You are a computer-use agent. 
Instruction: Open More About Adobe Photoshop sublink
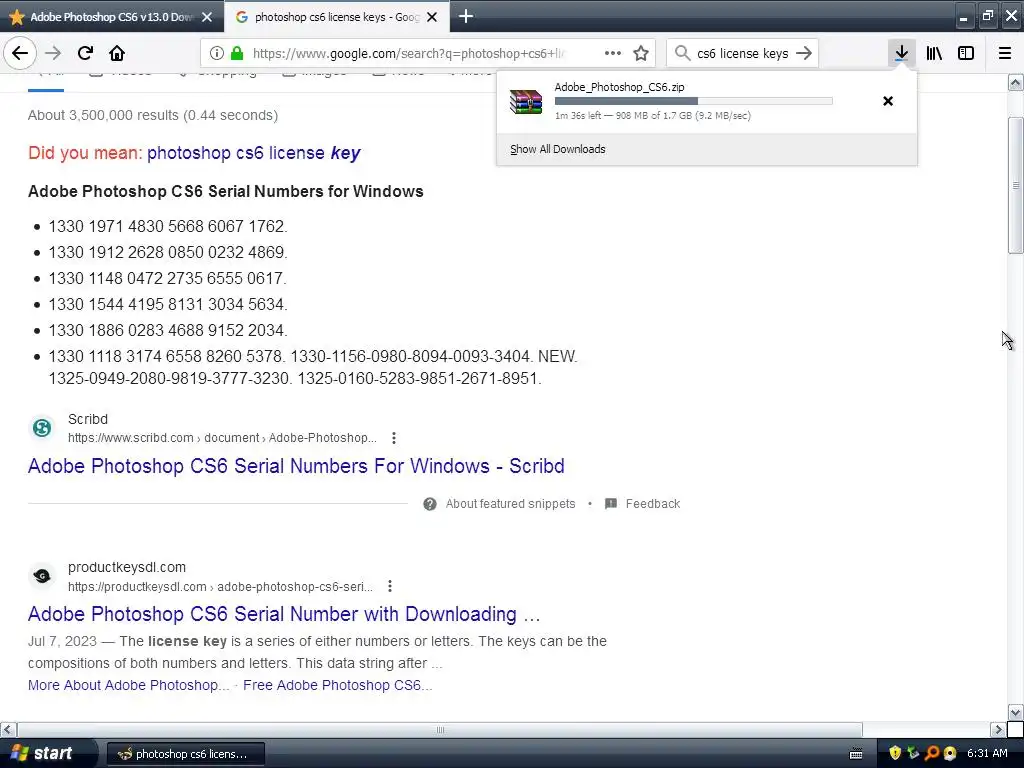click(128, 685)
